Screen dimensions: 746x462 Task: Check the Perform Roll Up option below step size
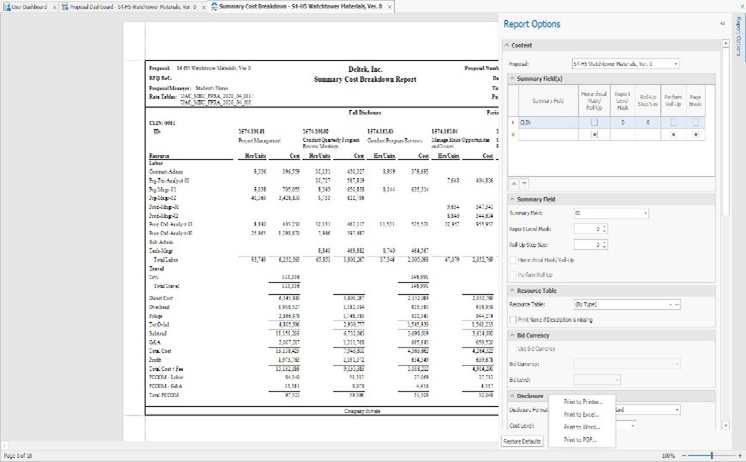tap(513, 275)
